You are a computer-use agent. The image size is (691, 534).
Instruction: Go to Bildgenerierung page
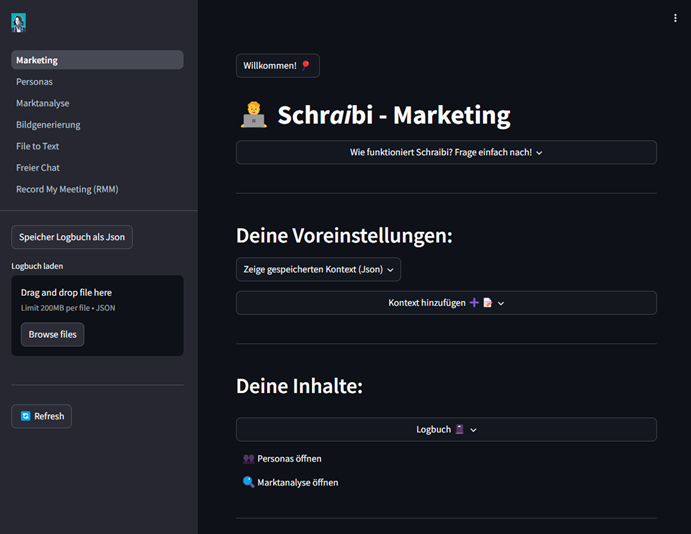(x=48, y=125)
